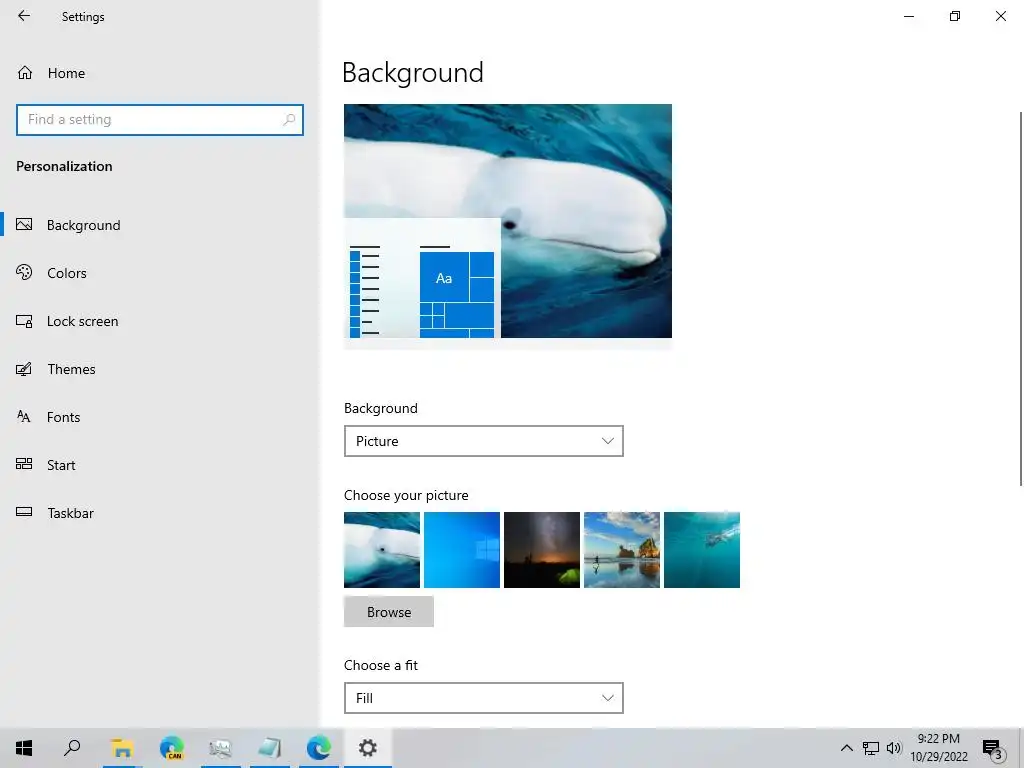Open taskbar search magnifier
Image resolution: width=1024 pixels, height=768 pixels.
72,748
